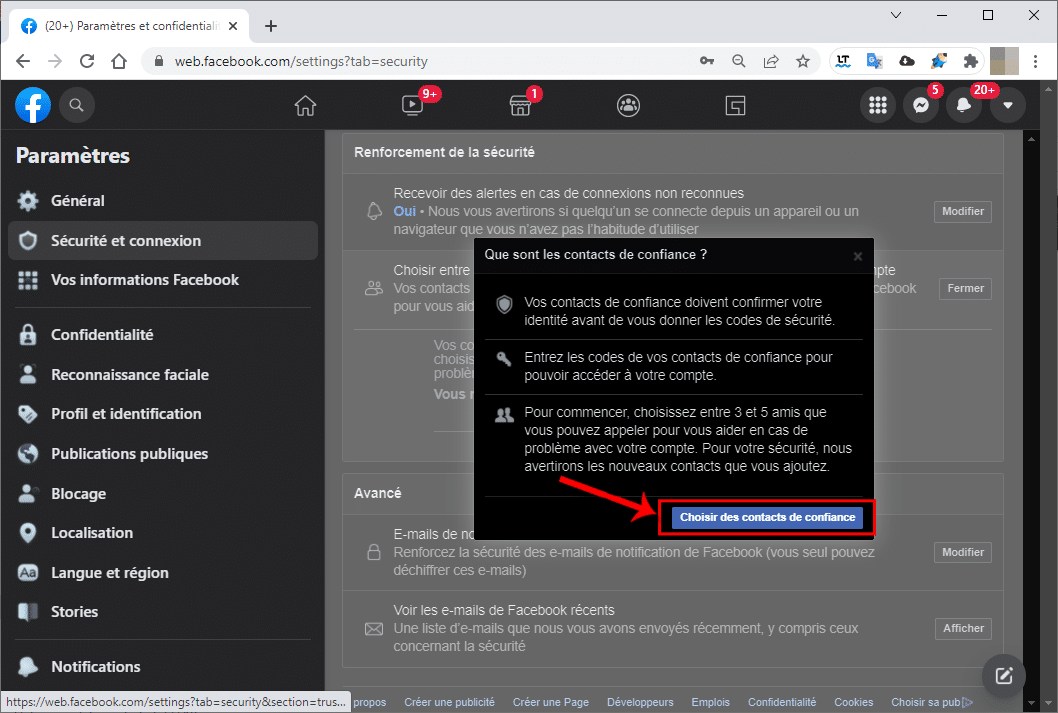Open Notifications settings
The image size is (1058, 713).
point(163,666)
